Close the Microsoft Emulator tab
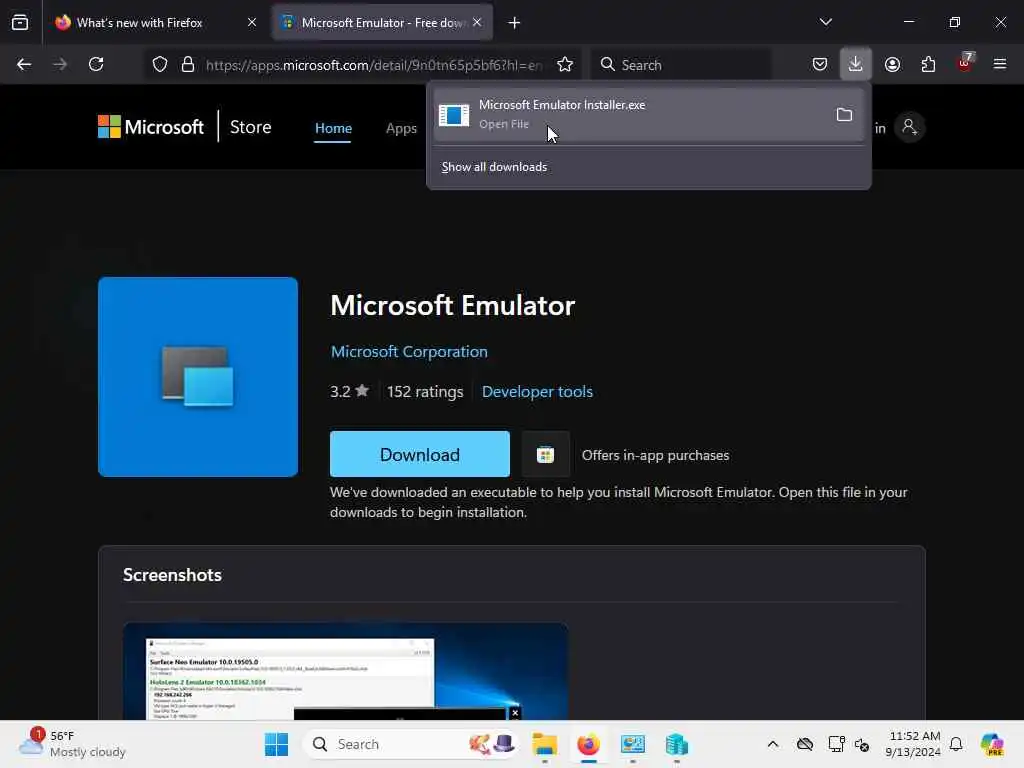Screen dimensions: 1024x768 point(477,22)
